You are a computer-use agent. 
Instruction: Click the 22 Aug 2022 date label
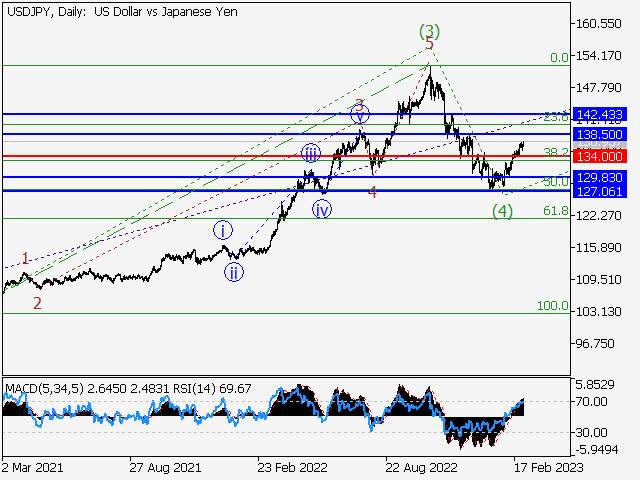[421, 467]
